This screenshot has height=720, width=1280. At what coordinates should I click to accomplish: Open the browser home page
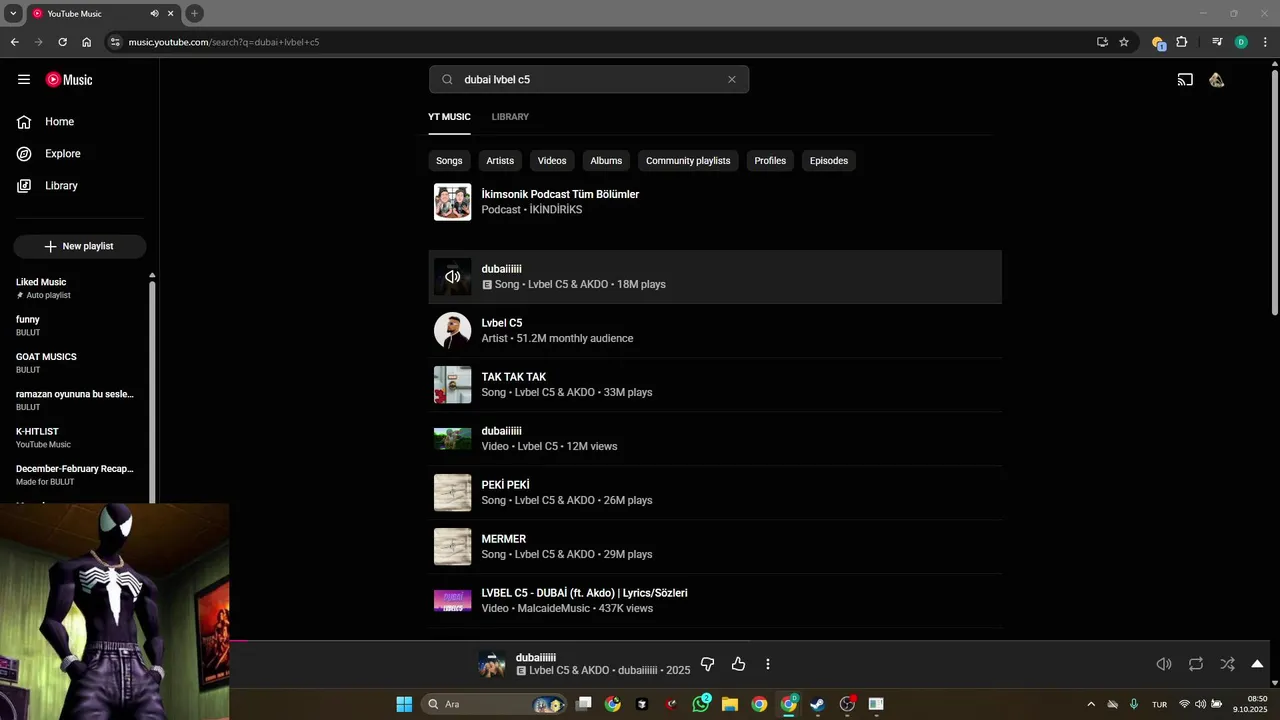(x=87, y=42)
